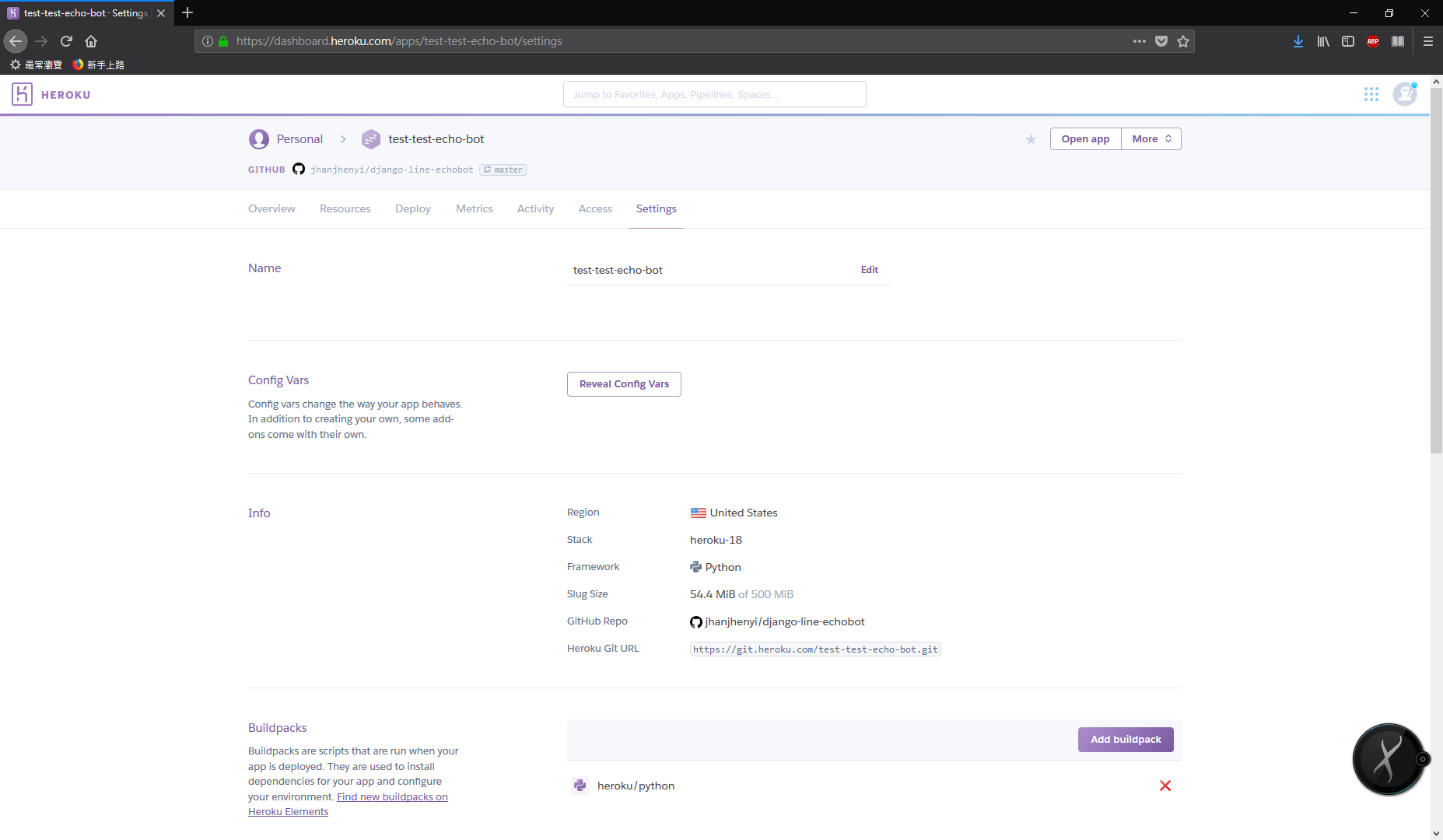
Task: Favorite the app with the star icon
Action: (x=1031, y=139)
